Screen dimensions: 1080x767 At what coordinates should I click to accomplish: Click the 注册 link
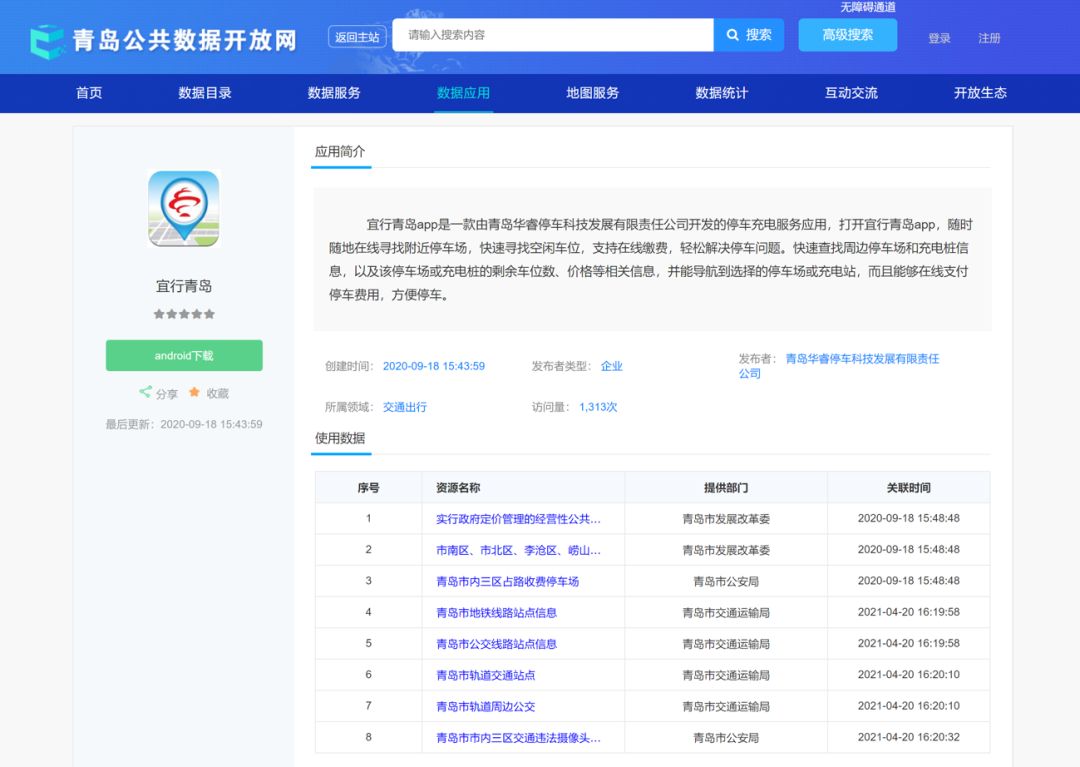[x=989, y=39]
